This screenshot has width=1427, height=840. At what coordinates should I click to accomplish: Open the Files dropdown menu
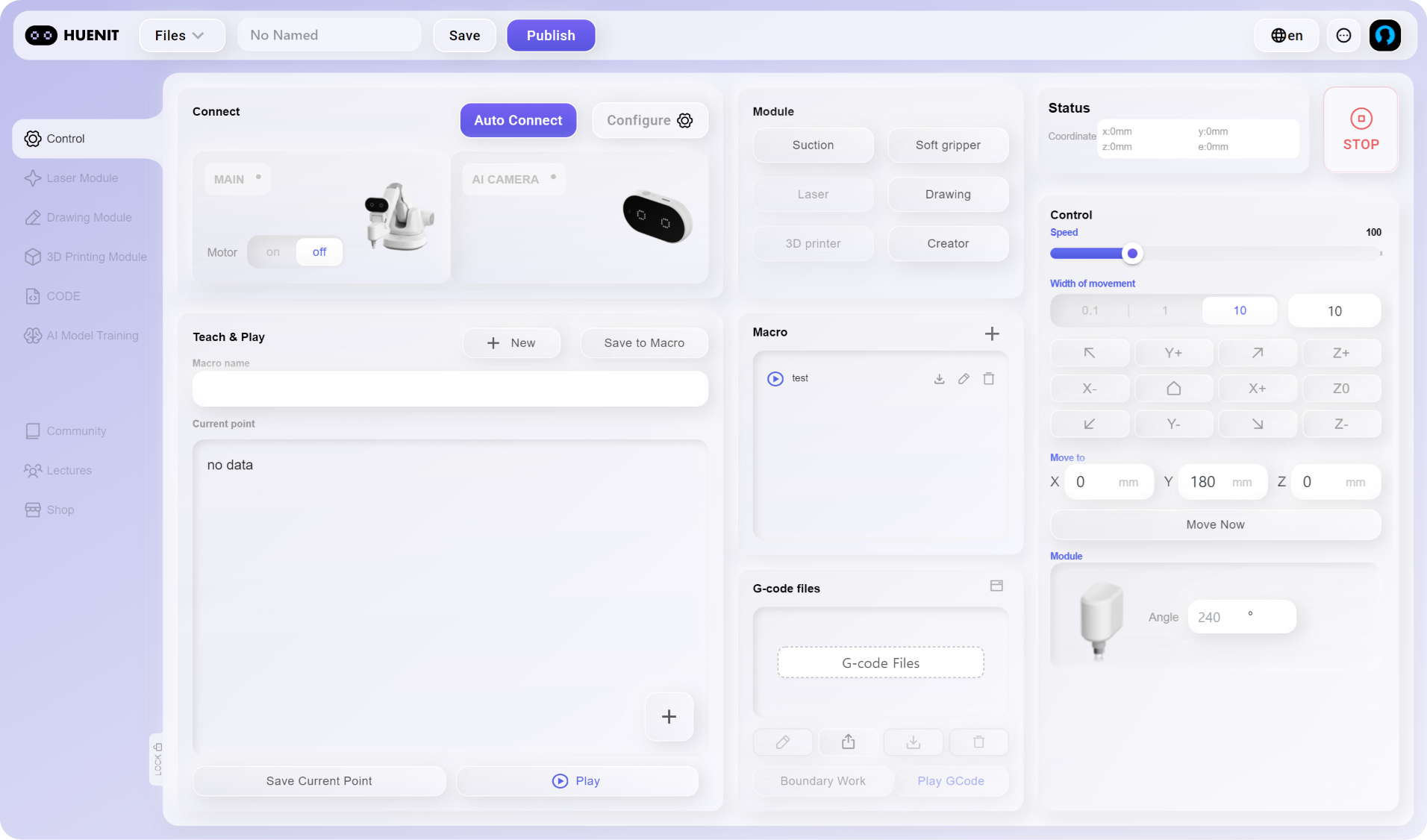coord(180,35)
